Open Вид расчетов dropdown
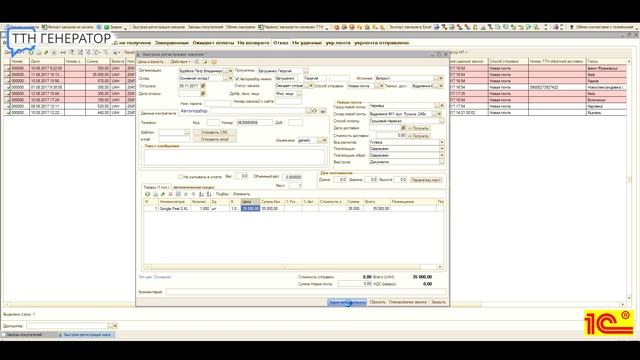The width and height of the screenshot is (640, 360). [442, 142]
